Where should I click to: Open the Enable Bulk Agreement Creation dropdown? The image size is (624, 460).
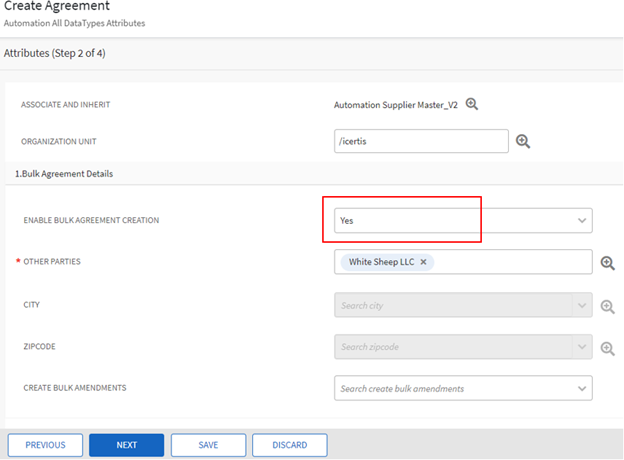pos(581,220)
